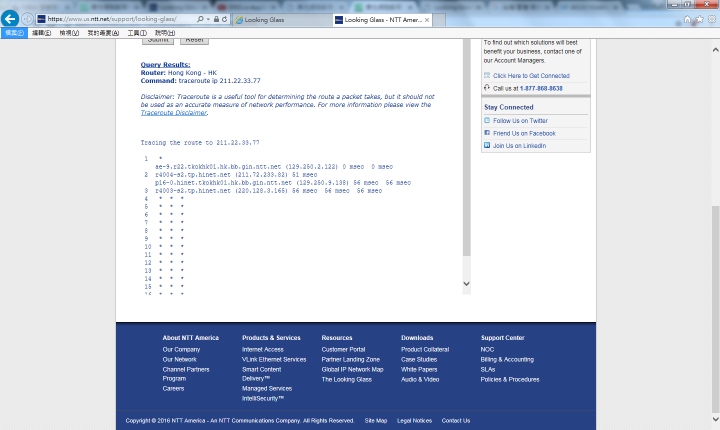Open the address bar autocomplete dropdown arrow

(208, 19)
